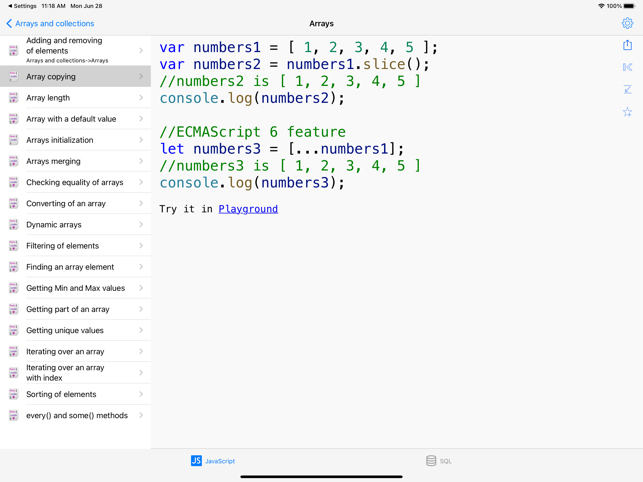Viewport: 643px width, 482px height.
Task: Tap the collapse-sidebar arrow icon
Action: [x=627, y=67]
